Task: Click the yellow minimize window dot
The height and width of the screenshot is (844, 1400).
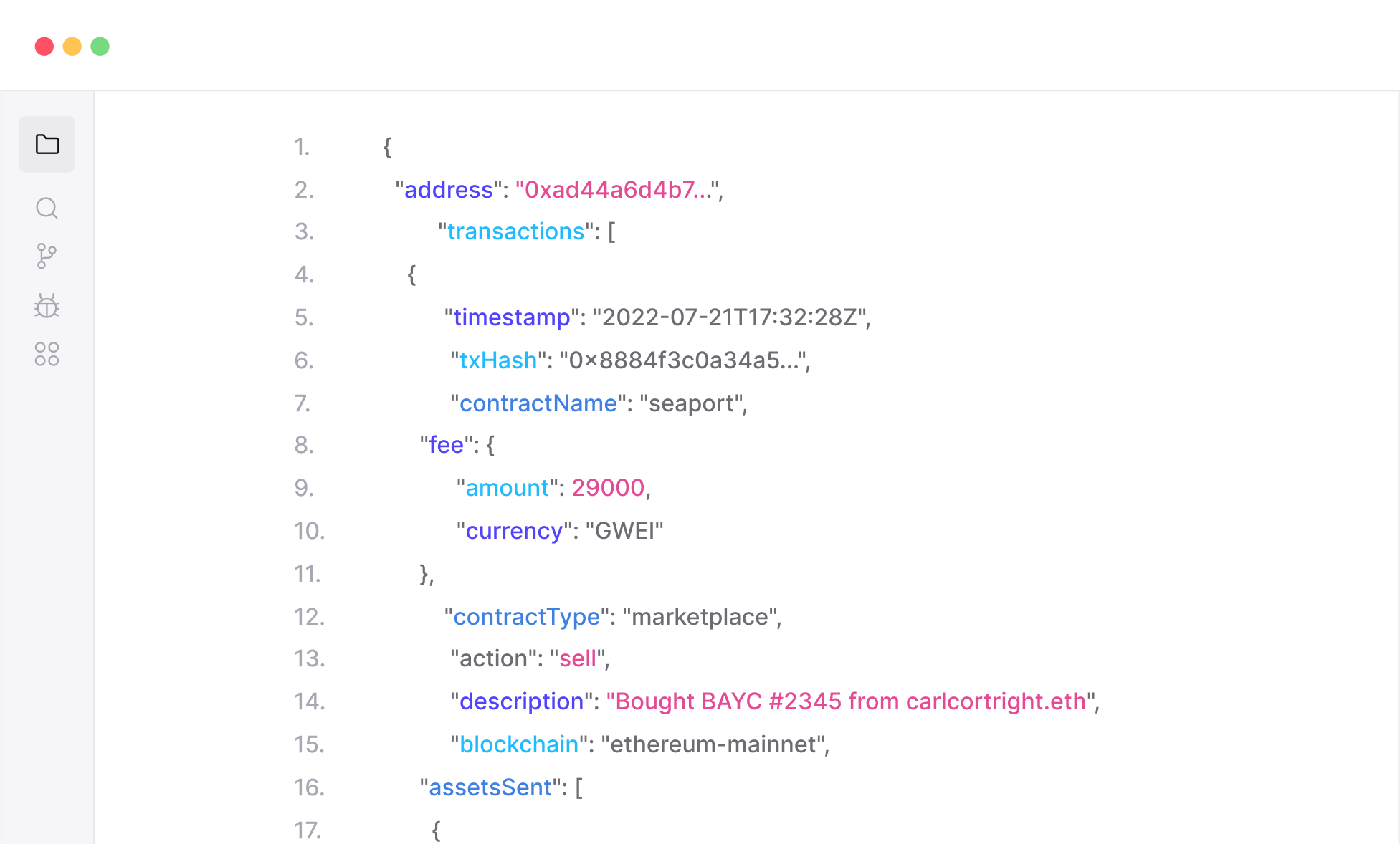Action: tap(72, 47)
